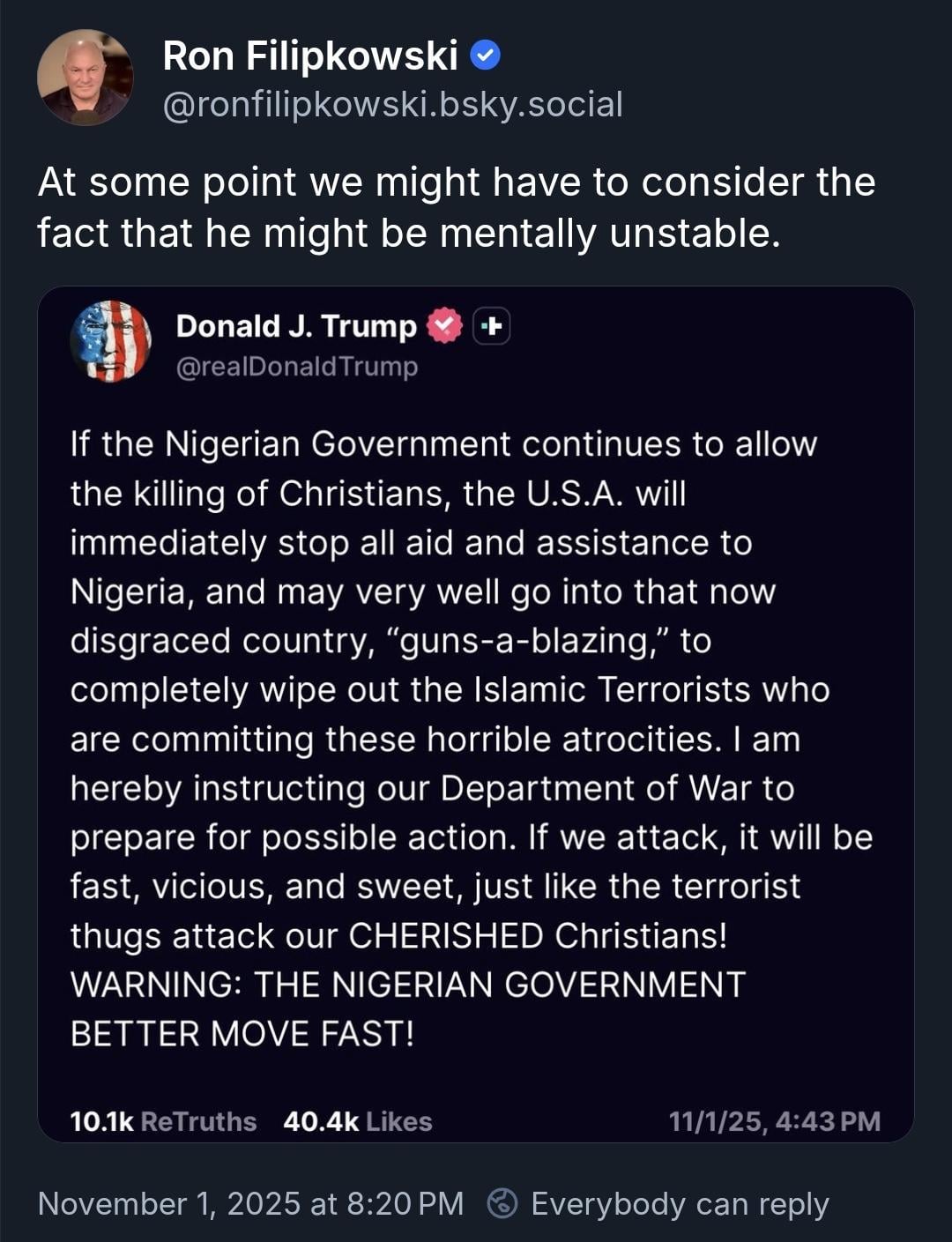Click the "BETTER MOVE FAST!" closing line
This screenshot has width=952, height=1242.
242,1034
